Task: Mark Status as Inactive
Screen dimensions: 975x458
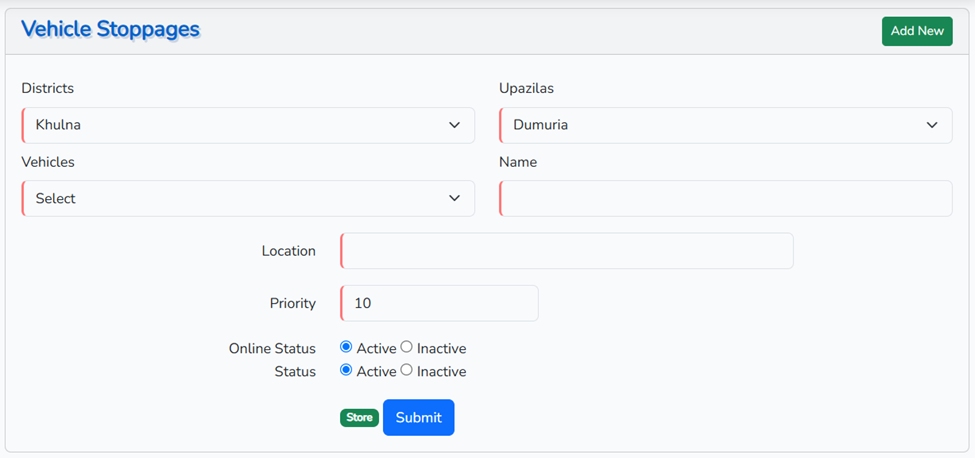Action: (x=406, y=370)
